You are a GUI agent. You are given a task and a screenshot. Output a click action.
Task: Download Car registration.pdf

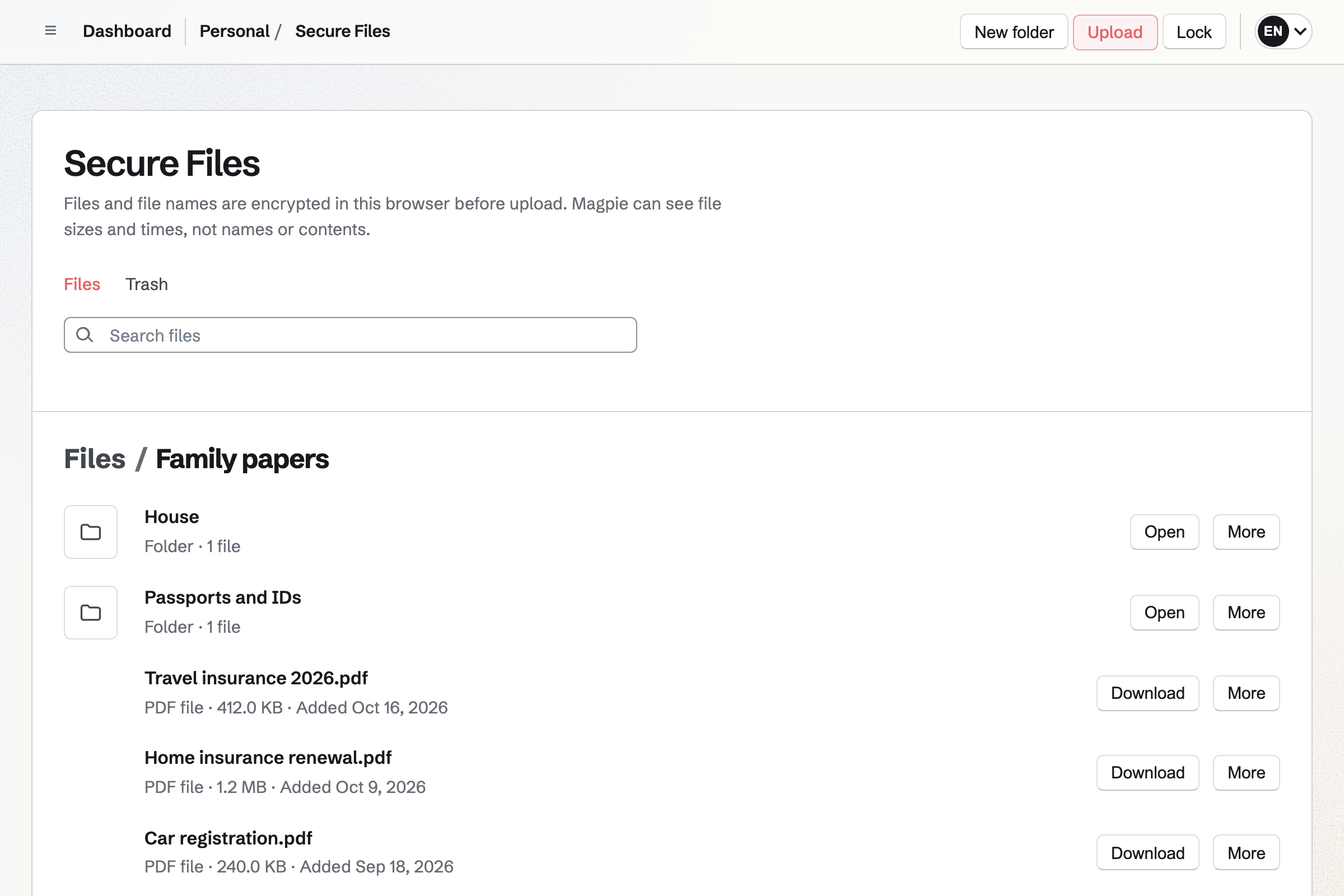(x=1147, y=853)
